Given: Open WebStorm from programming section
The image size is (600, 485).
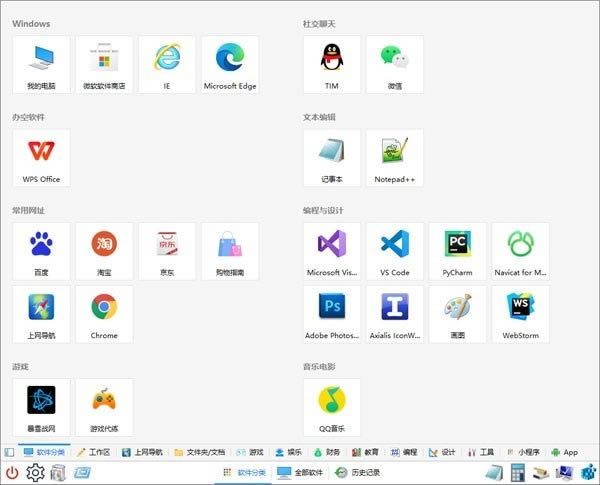Looking at the screenshot, I should tap(520, 314).
